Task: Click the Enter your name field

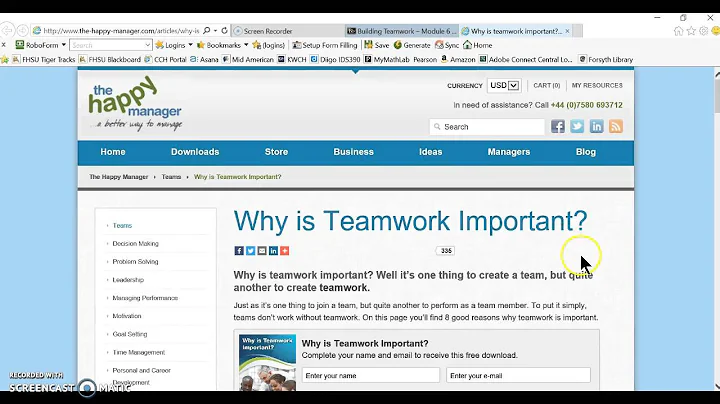Action: [371, 375]
